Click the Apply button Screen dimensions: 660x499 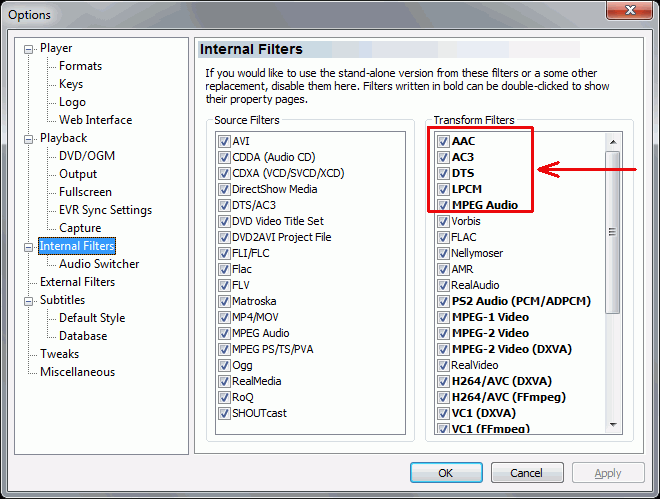point(608,473)
